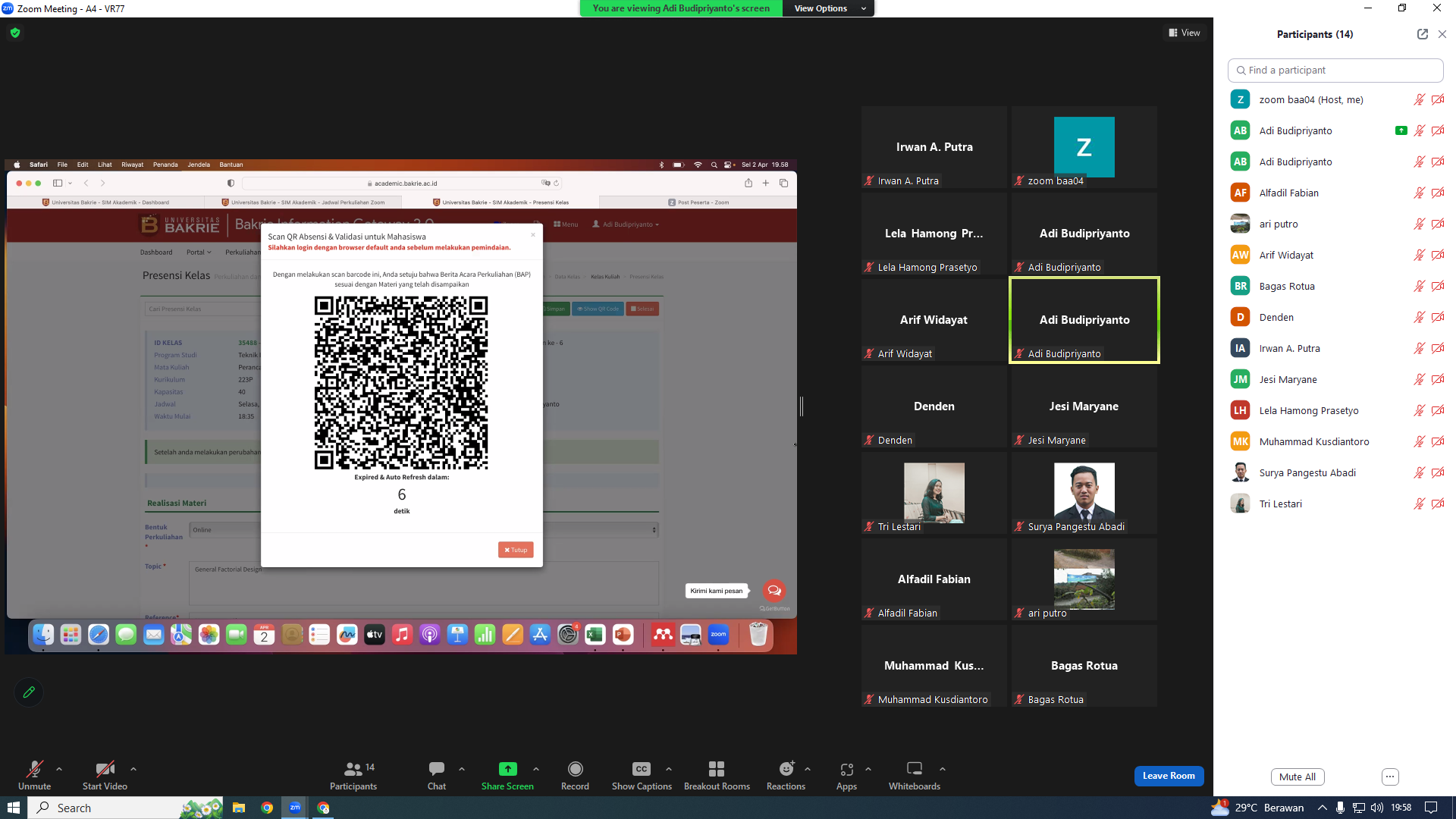Turn on Show Captions
This screenshot has width=1456, height=819.
[642, 775]
